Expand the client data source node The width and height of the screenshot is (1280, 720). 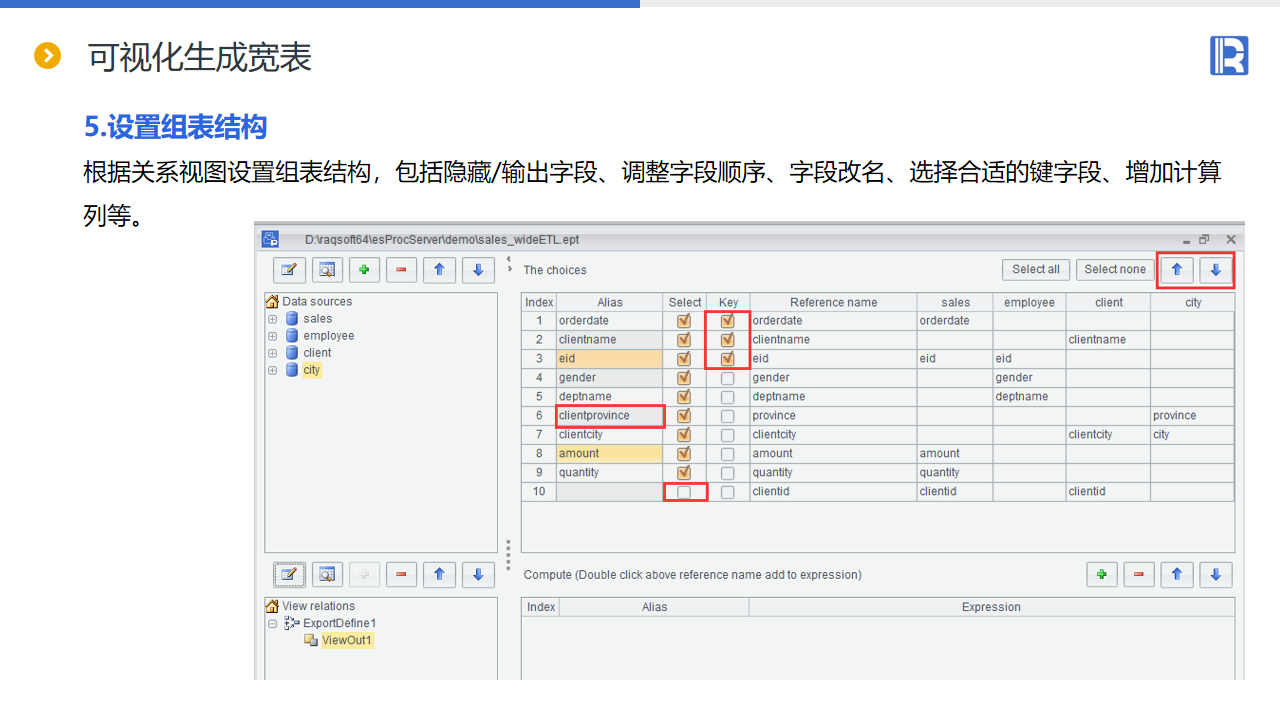[272, 353]
